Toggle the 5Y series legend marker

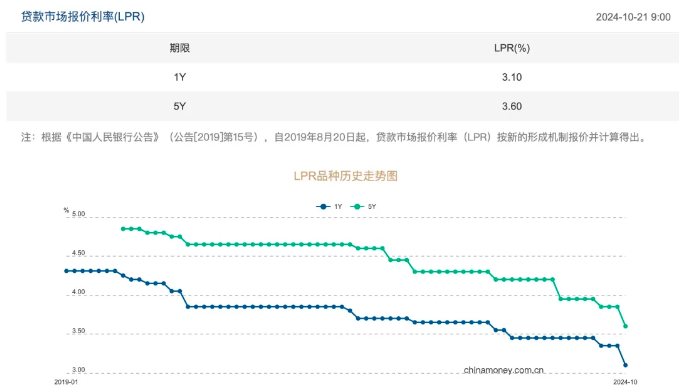(x=357, y=207)
